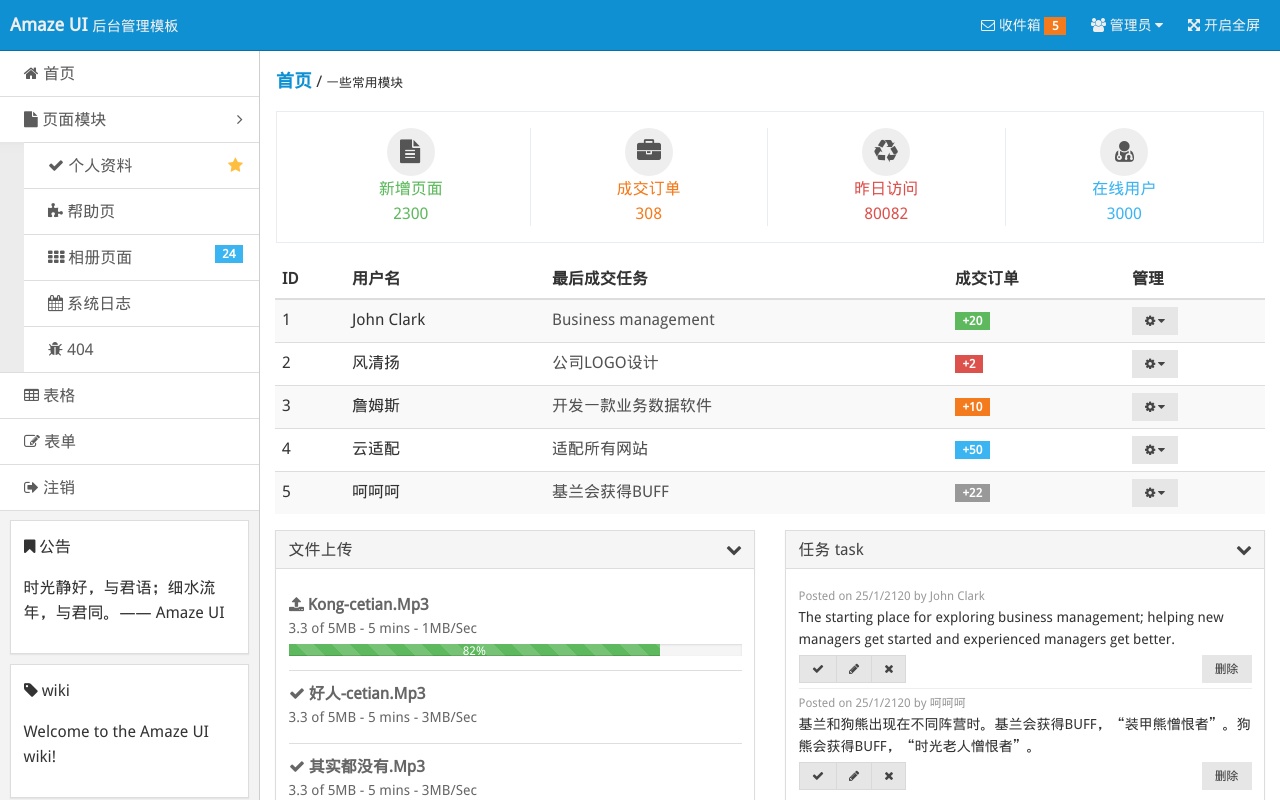Open 个人资料 in the sidebar

[x=141, y=165]
